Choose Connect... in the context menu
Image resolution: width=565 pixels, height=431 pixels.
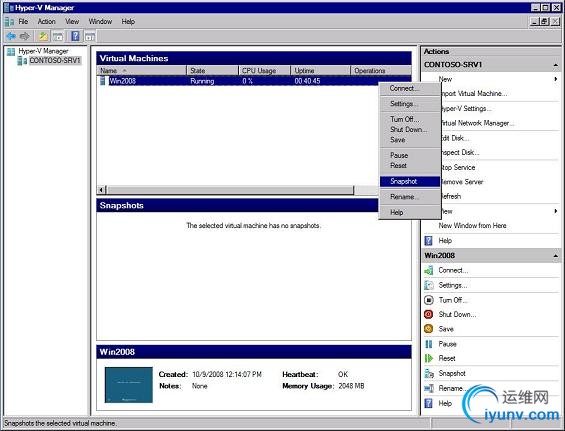[410, 88]
